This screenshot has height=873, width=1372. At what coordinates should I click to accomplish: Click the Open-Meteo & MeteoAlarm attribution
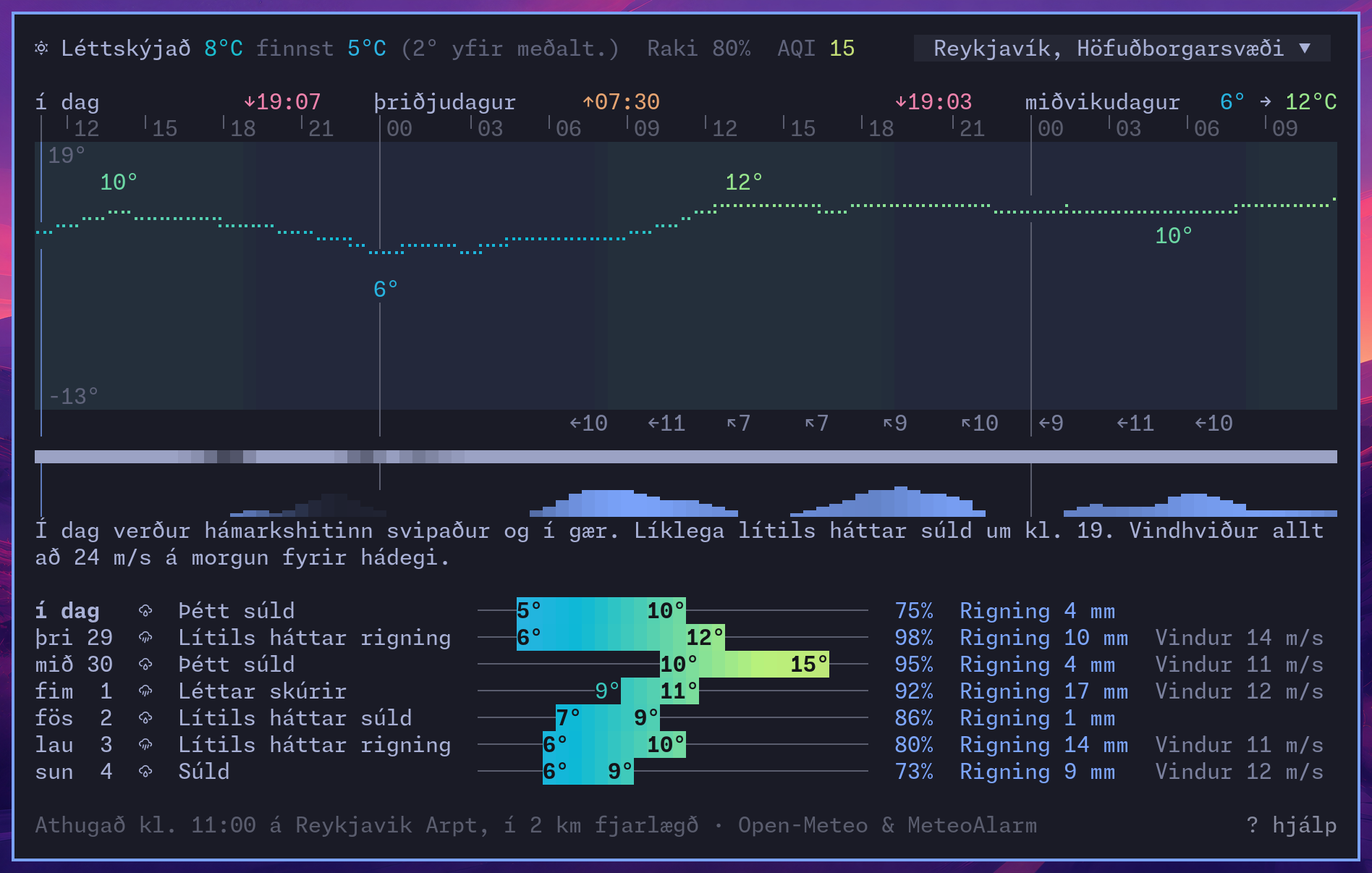[x=887, y=825]
